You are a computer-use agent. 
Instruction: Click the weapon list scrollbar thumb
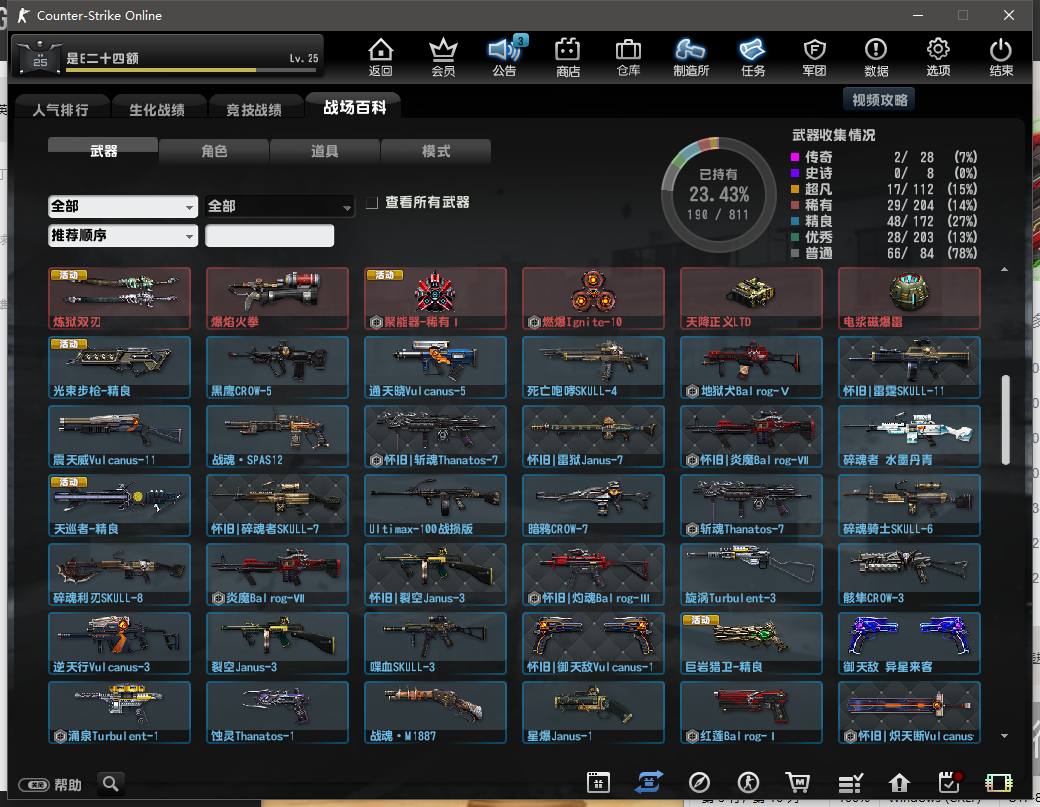coord(1005,420)
